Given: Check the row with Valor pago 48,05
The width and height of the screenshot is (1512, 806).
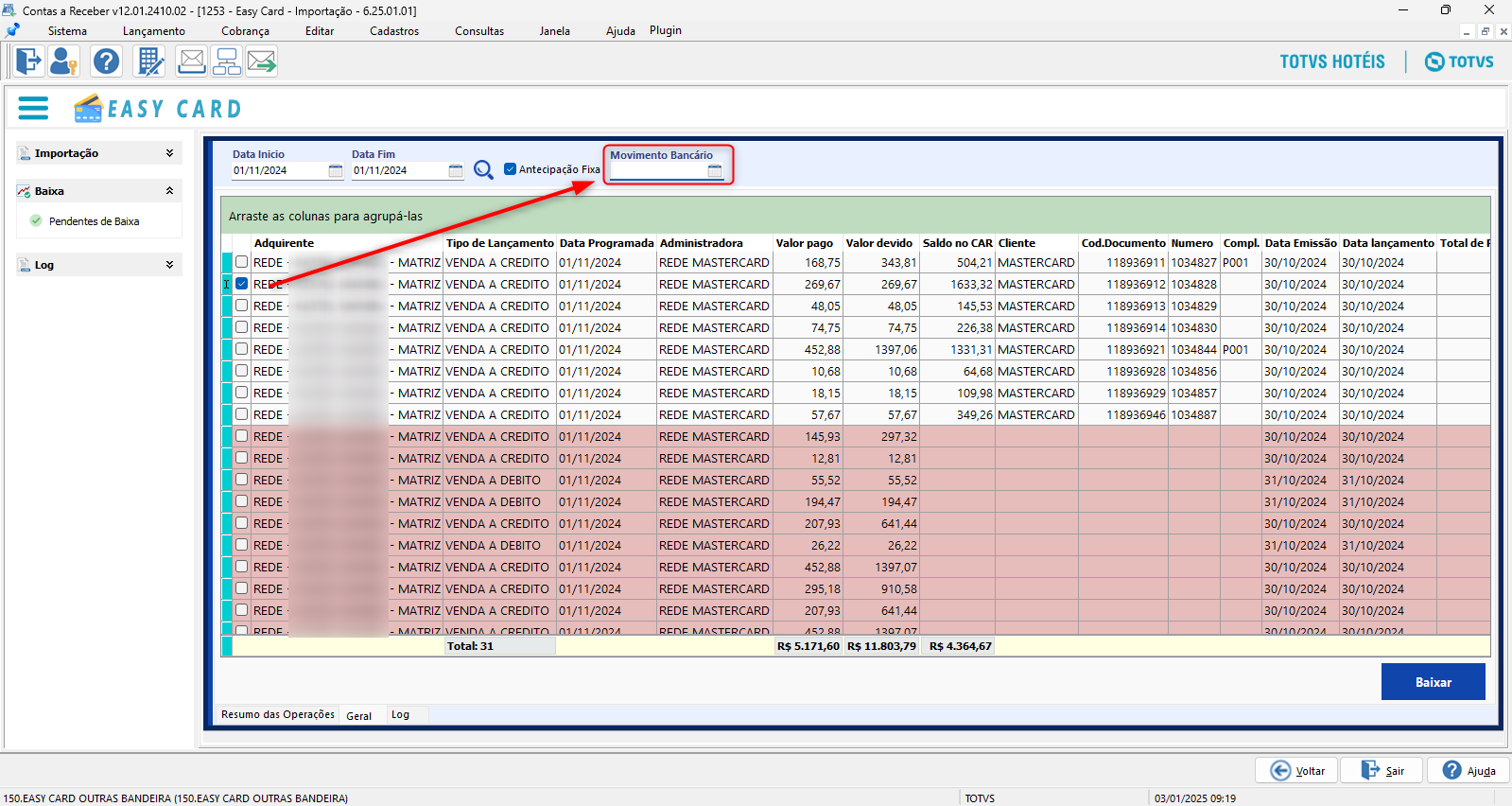Looking at the screenshot, I should (x=242, y=306).
